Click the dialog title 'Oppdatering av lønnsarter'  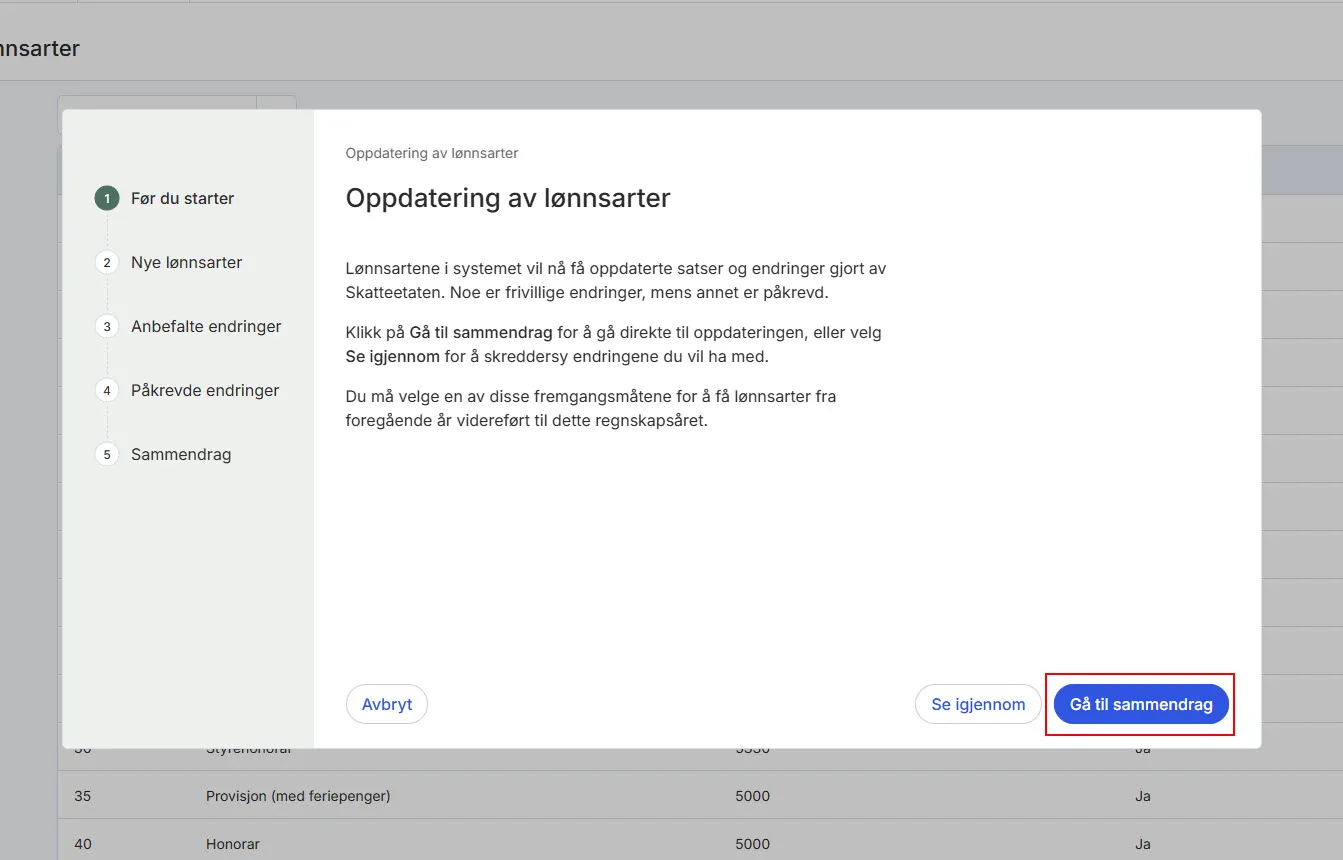(507, 198)
